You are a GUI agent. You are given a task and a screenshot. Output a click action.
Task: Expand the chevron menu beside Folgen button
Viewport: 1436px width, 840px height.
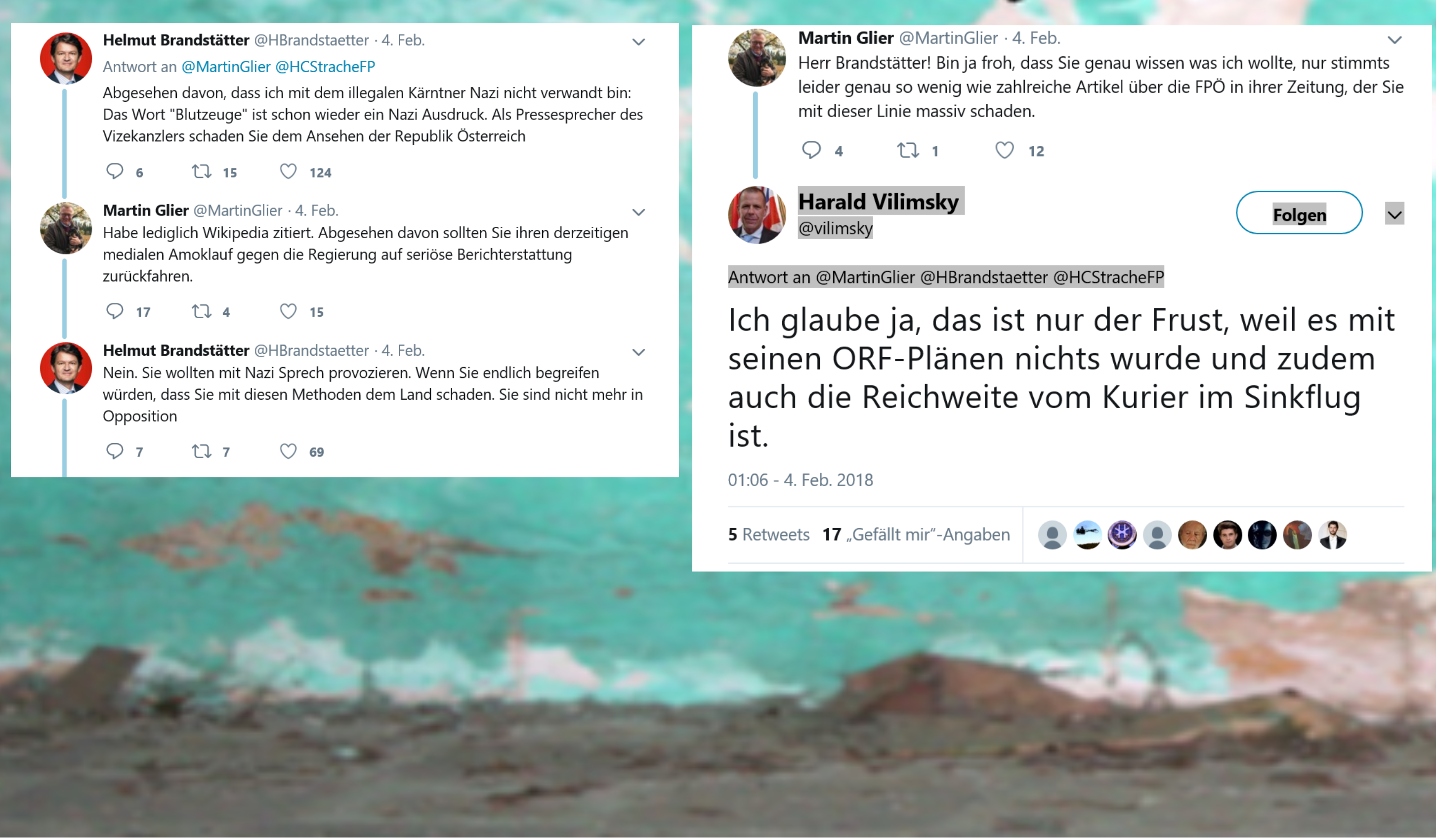coord(1394,215)
